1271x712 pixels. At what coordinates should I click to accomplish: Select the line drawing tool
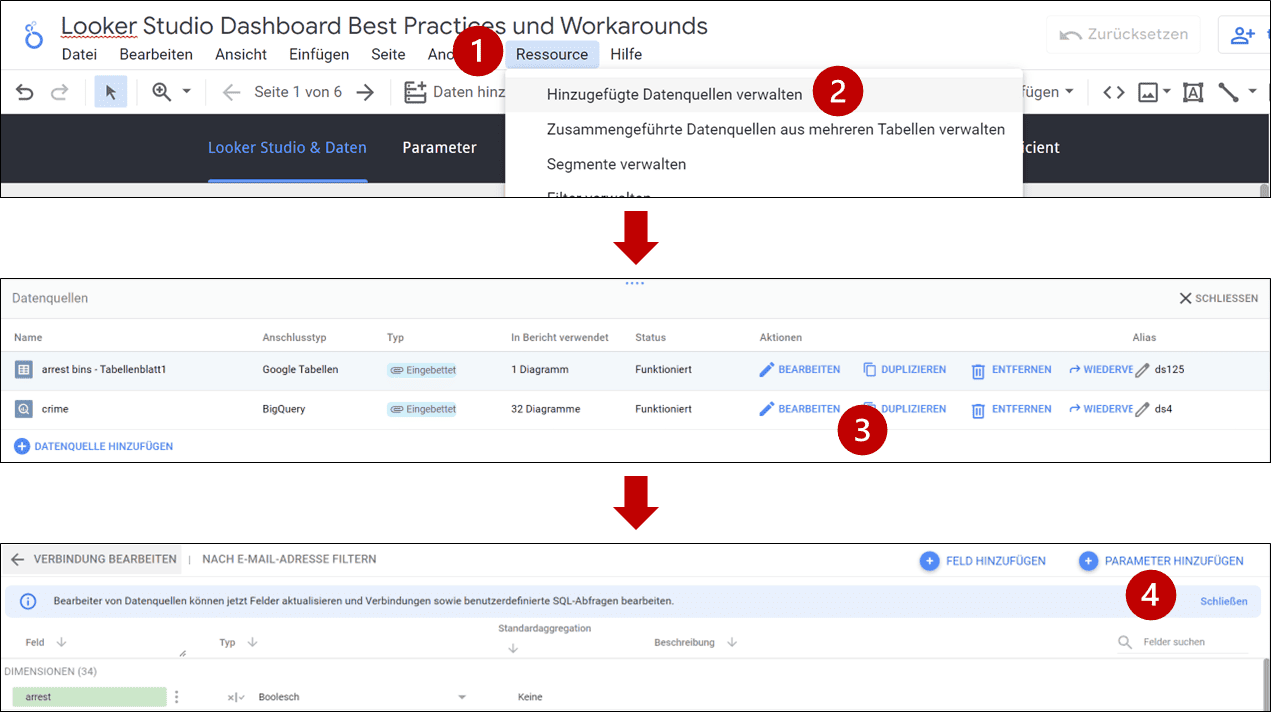(x=1228, y=92)
